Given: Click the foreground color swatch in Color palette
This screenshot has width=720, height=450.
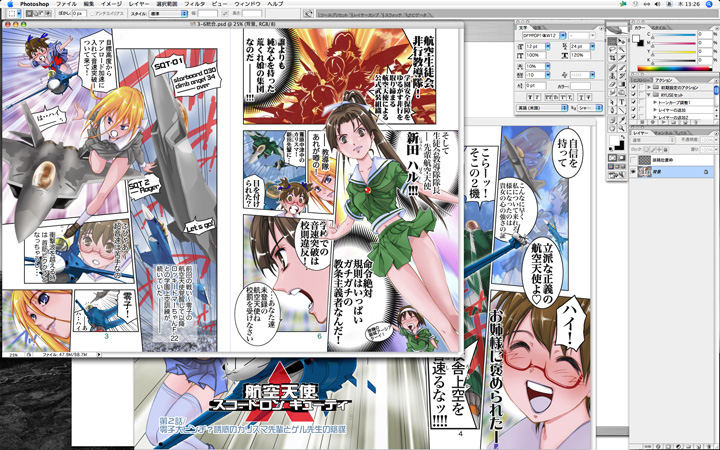Looking at the screenshot, I should coord(636,39).
